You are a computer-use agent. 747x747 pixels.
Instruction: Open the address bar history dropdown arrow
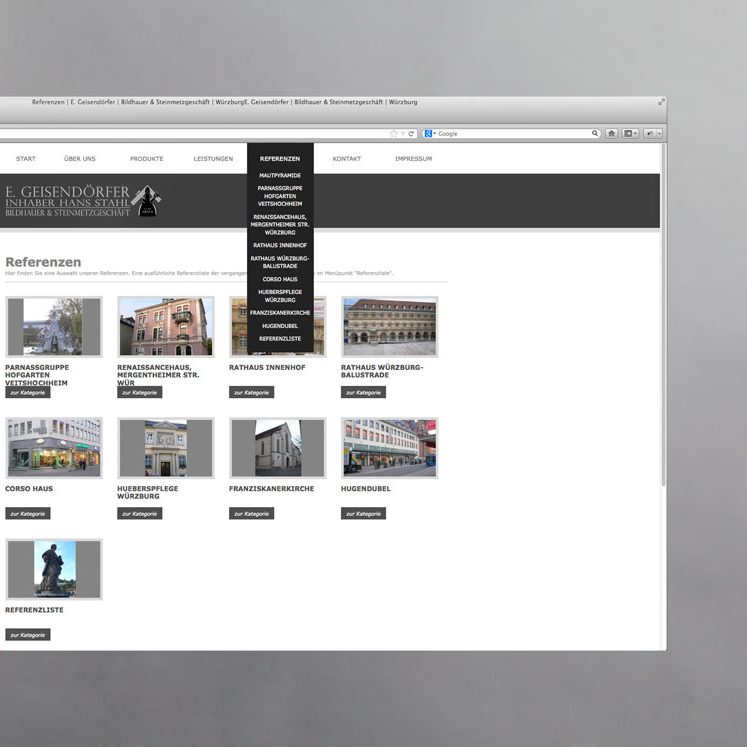pos(402,133)
